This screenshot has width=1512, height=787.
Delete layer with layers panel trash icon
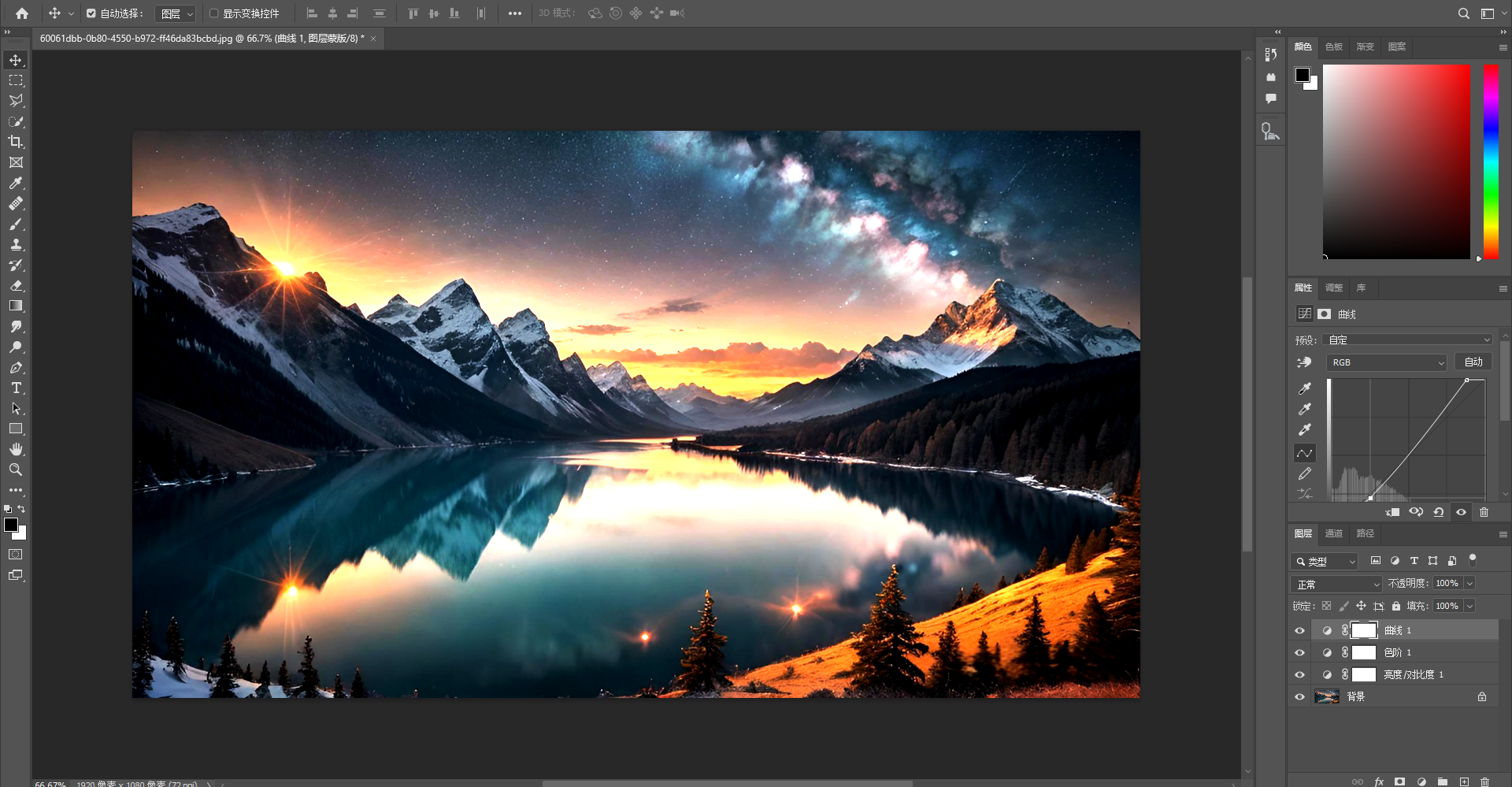click(x=1484, y=781)
